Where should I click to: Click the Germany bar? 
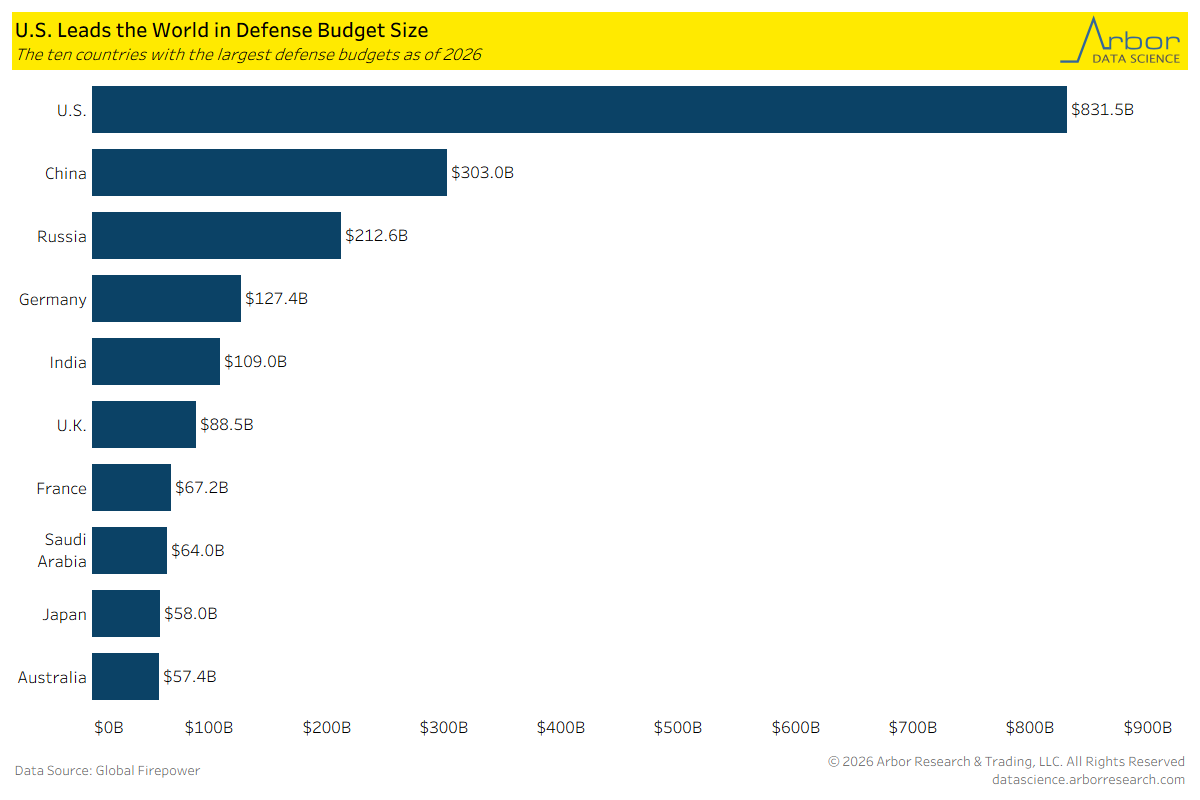click(166, 298)
